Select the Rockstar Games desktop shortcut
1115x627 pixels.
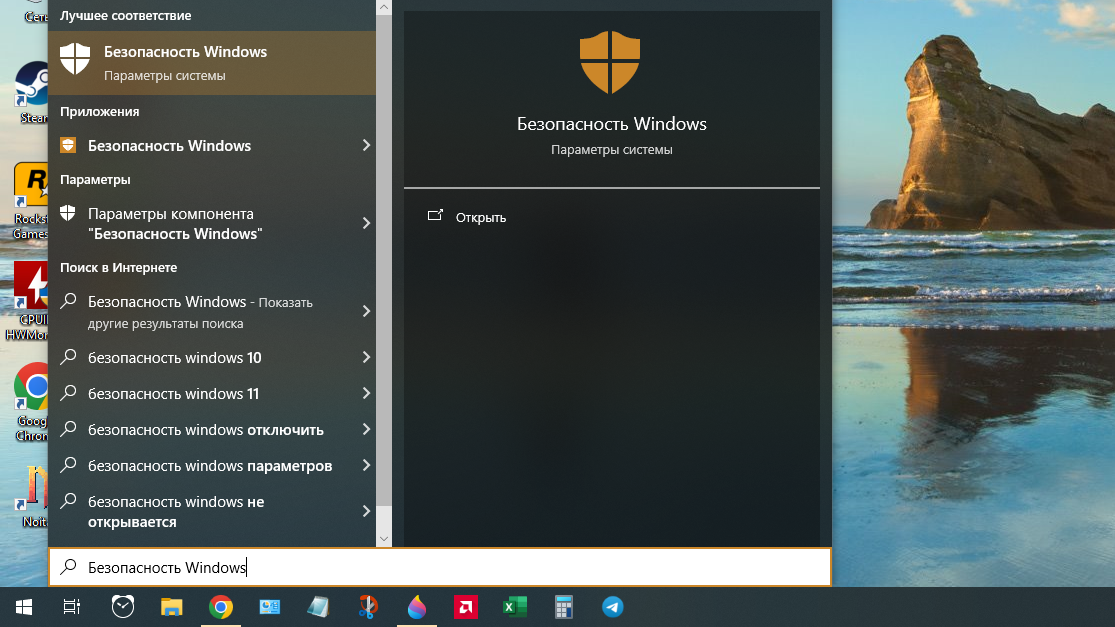point(31,202)
